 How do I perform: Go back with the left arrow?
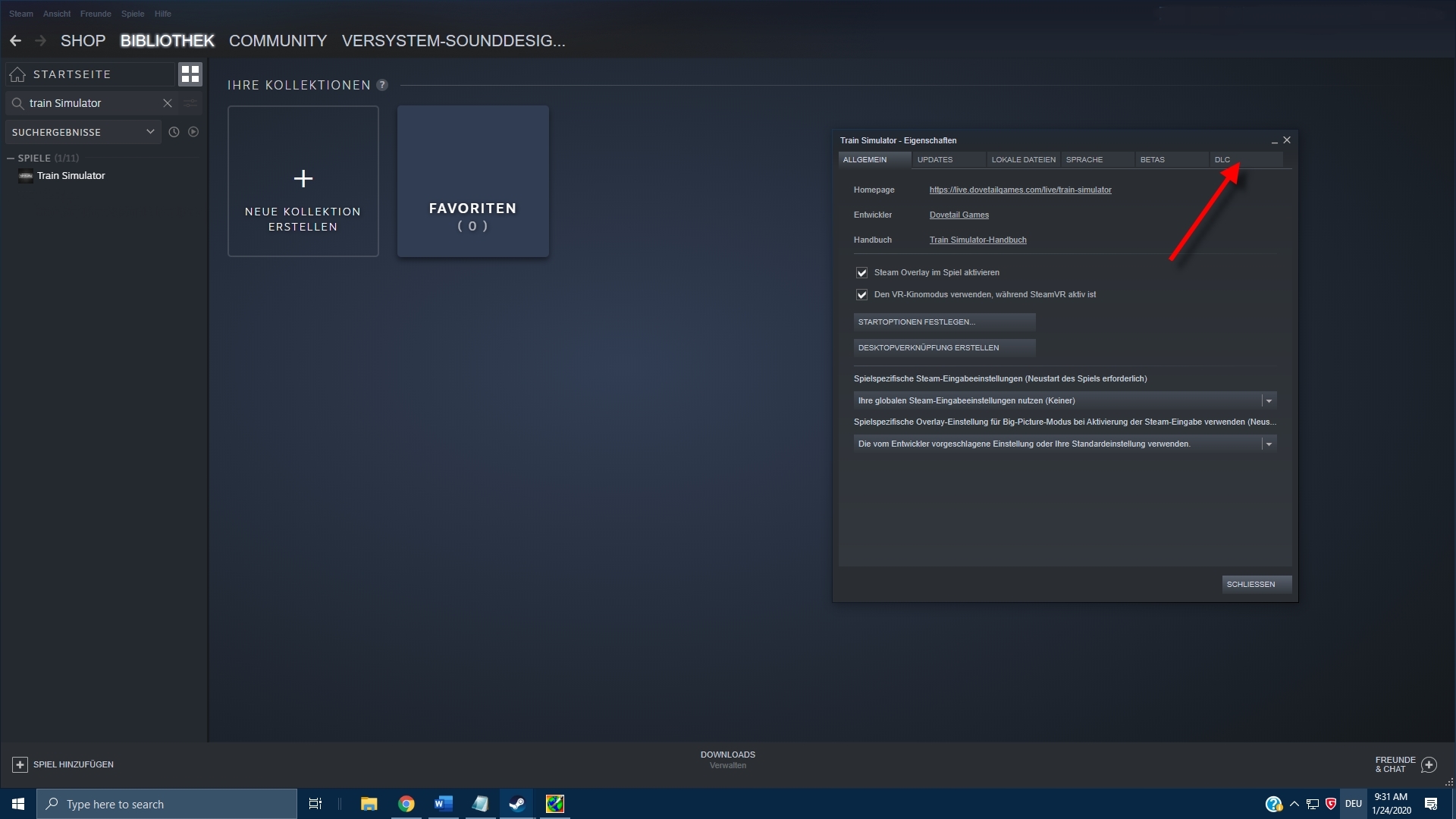pos(15,41)
